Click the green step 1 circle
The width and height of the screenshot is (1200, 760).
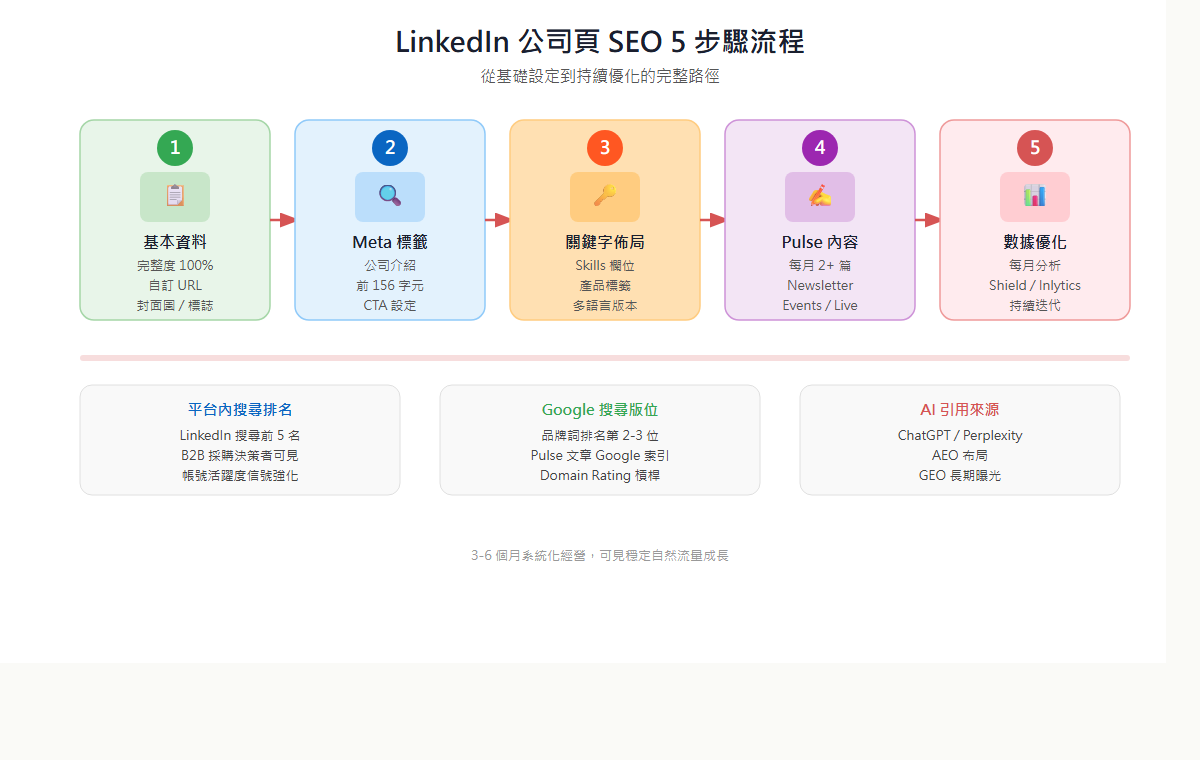[x=175, y=148]
